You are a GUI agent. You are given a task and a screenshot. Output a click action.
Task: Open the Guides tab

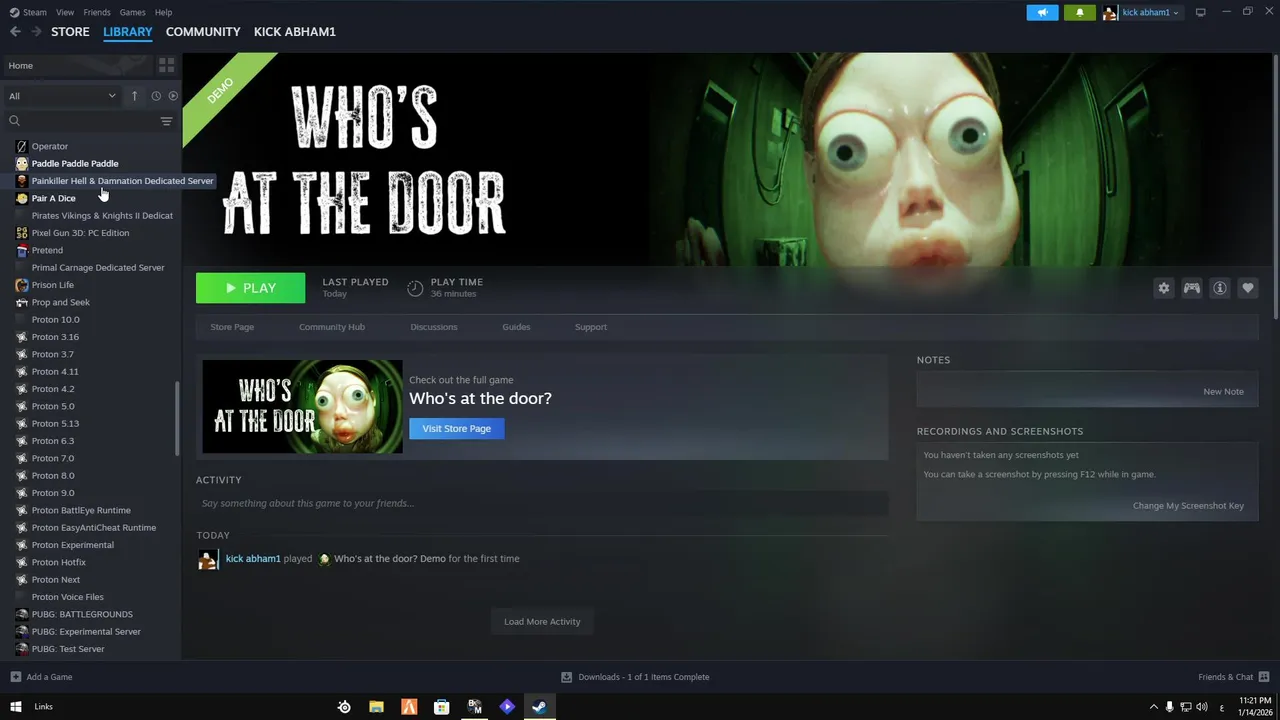click(516, 327)
